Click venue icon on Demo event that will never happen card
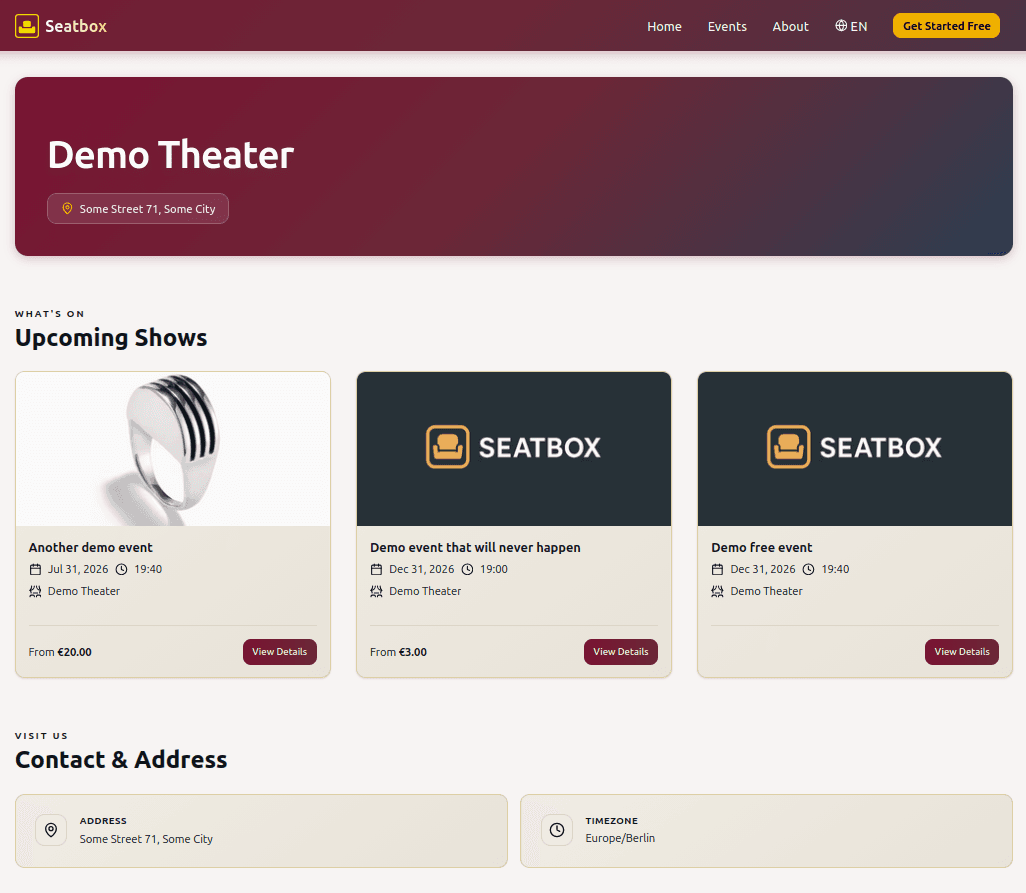The width and height of the screenshot is (1026, 893). point(376,591)
